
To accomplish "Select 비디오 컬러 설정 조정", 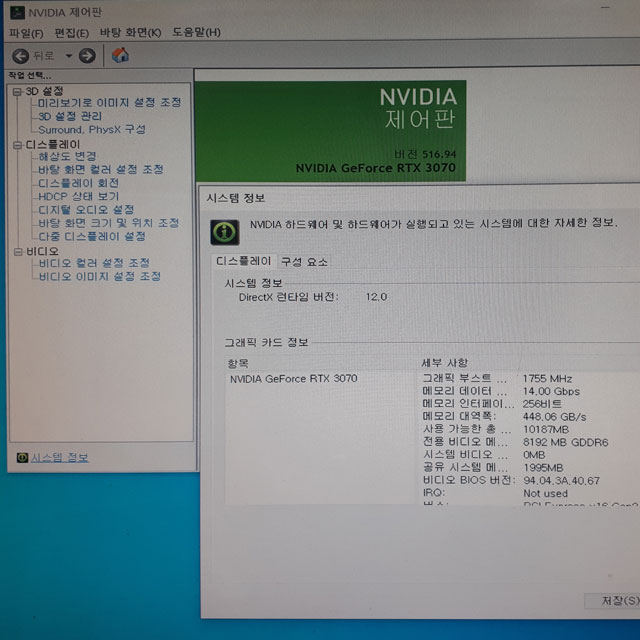I will click(x=94, y=263).
